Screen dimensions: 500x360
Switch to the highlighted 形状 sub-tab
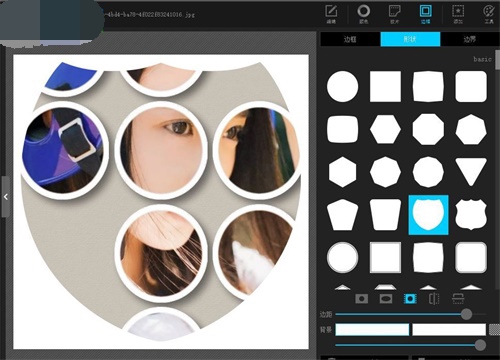pos(410,39)
